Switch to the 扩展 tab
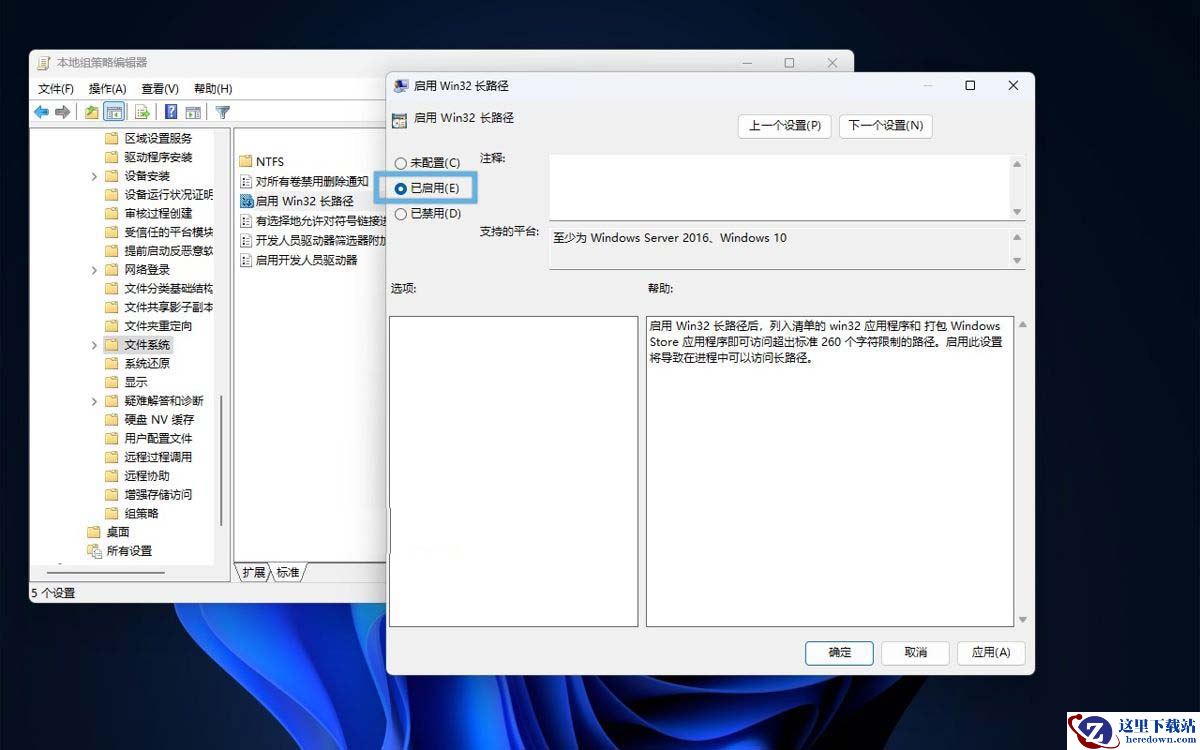This screenshot has height=750, width=1200. tap(254, 573)
